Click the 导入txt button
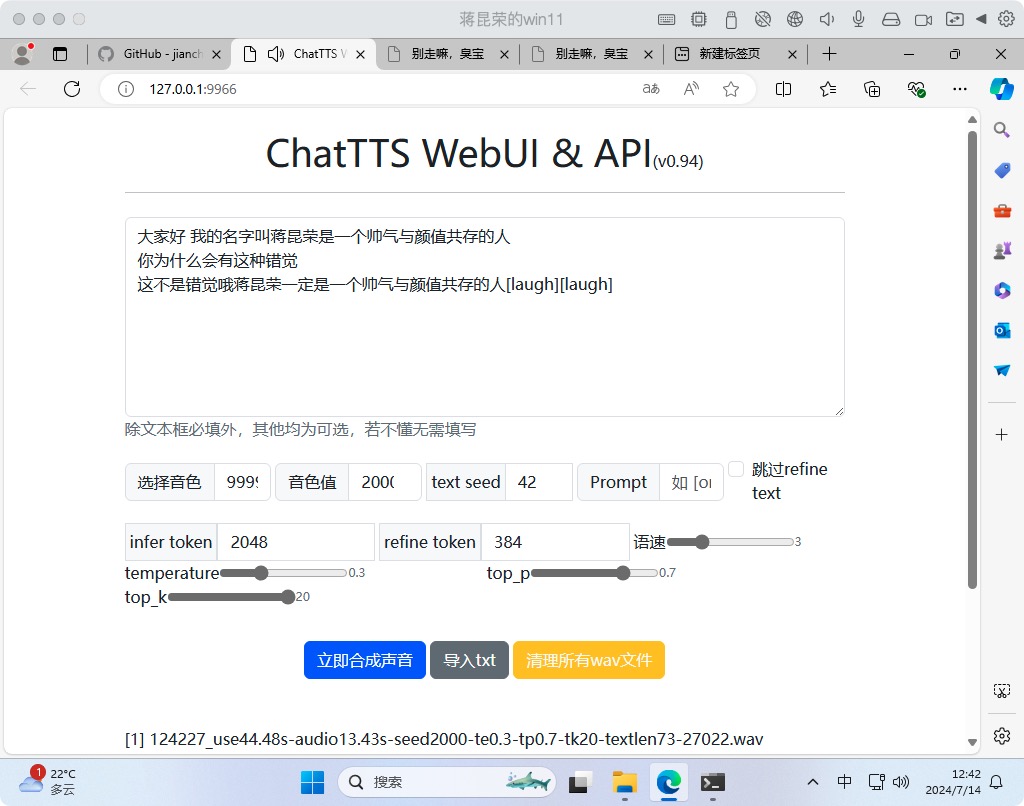The height and width of the screenshot is (806, 1024). pyautogui.click(x=469, y=660)
